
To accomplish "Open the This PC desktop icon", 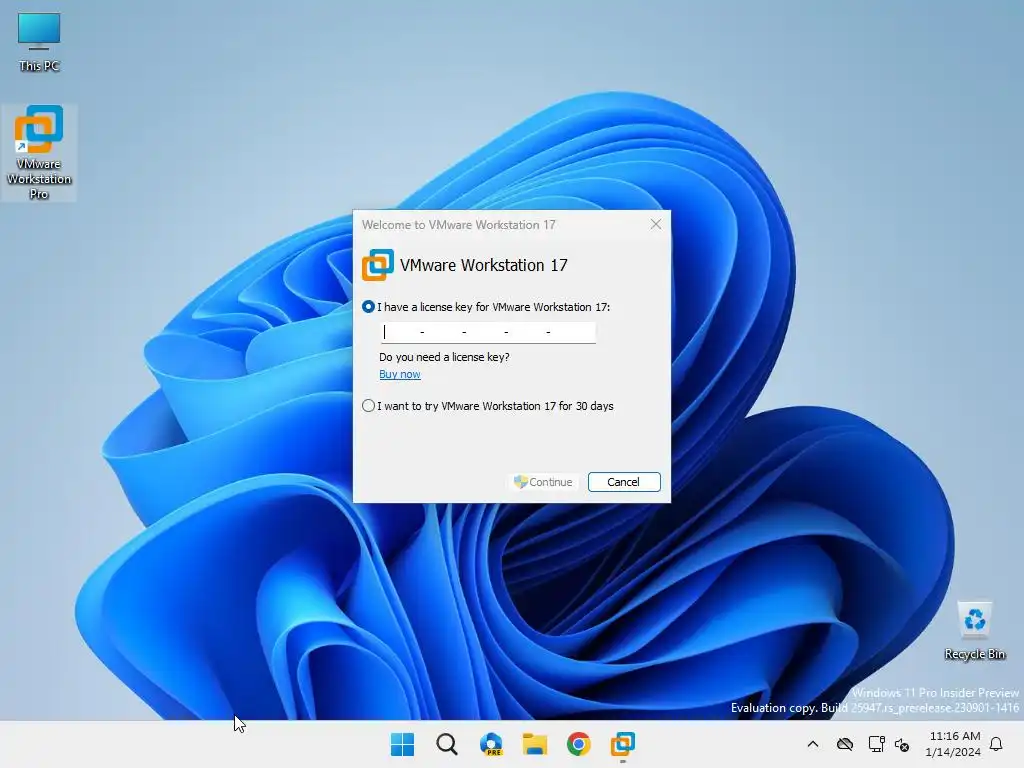I will (39, 42).
